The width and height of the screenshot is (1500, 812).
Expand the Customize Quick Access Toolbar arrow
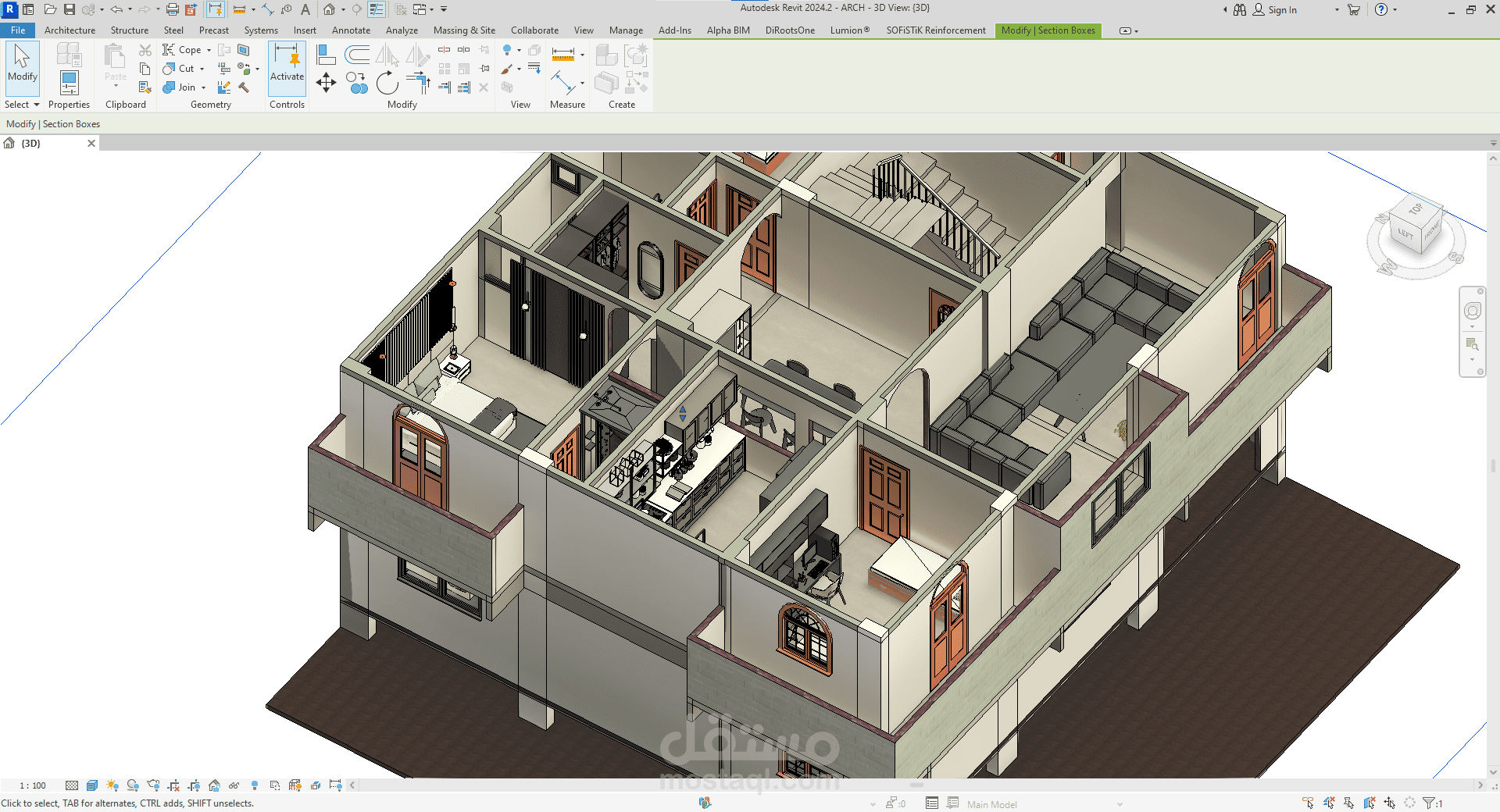tap(444, 9)
